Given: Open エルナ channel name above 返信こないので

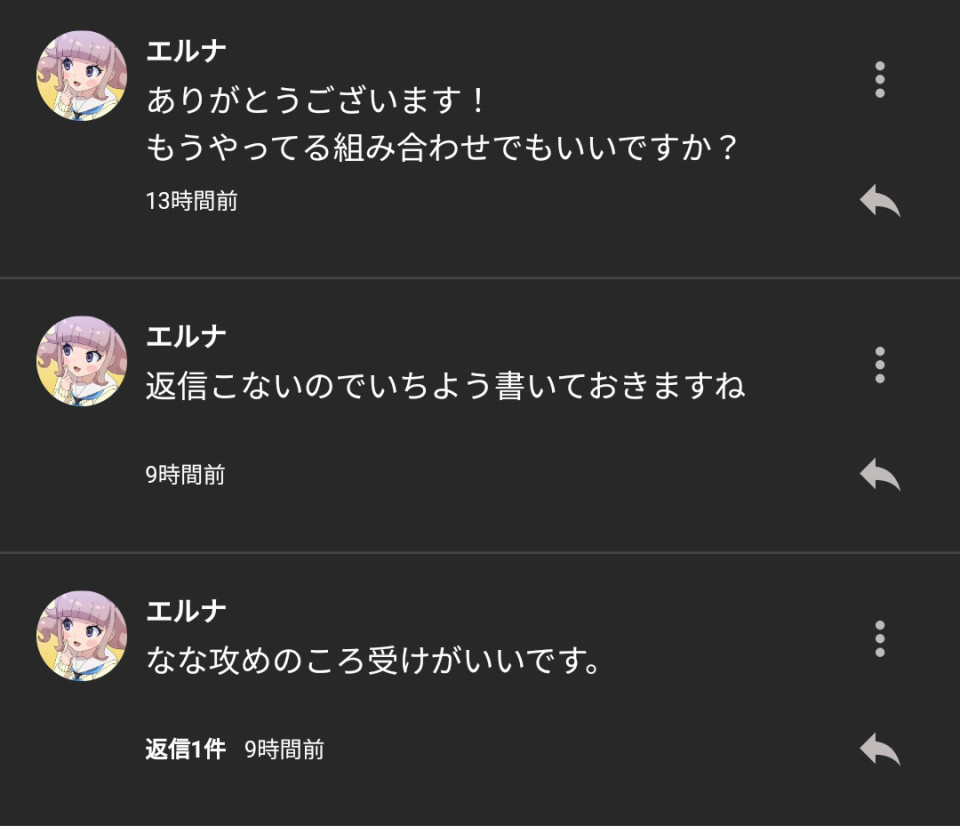Looking at the screenshot, I should 187,336.
